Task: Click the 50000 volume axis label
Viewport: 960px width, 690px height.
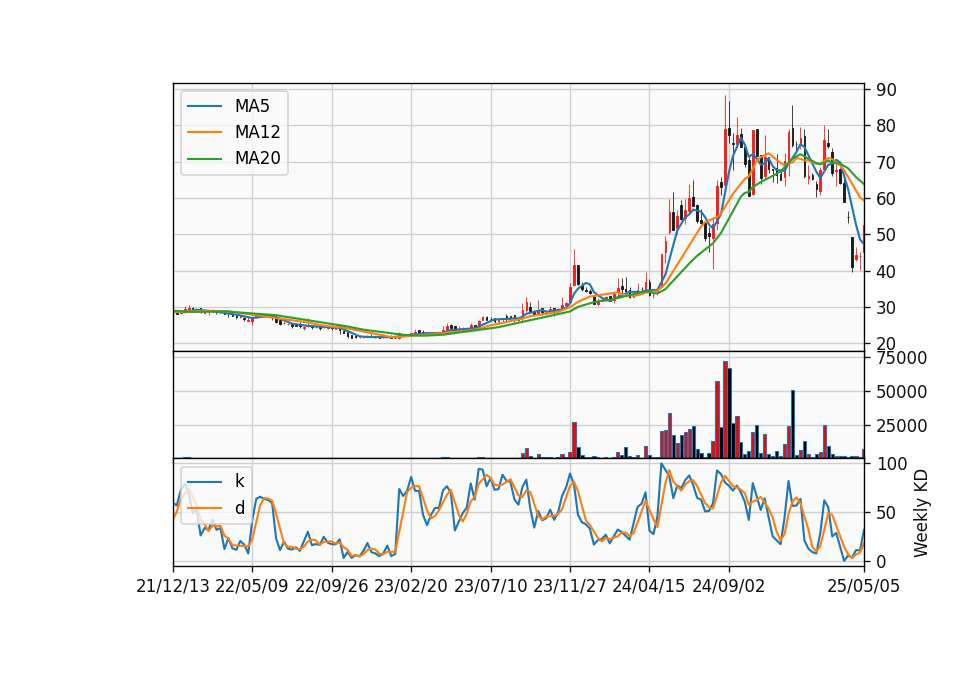Action: (x=901, y=392)
